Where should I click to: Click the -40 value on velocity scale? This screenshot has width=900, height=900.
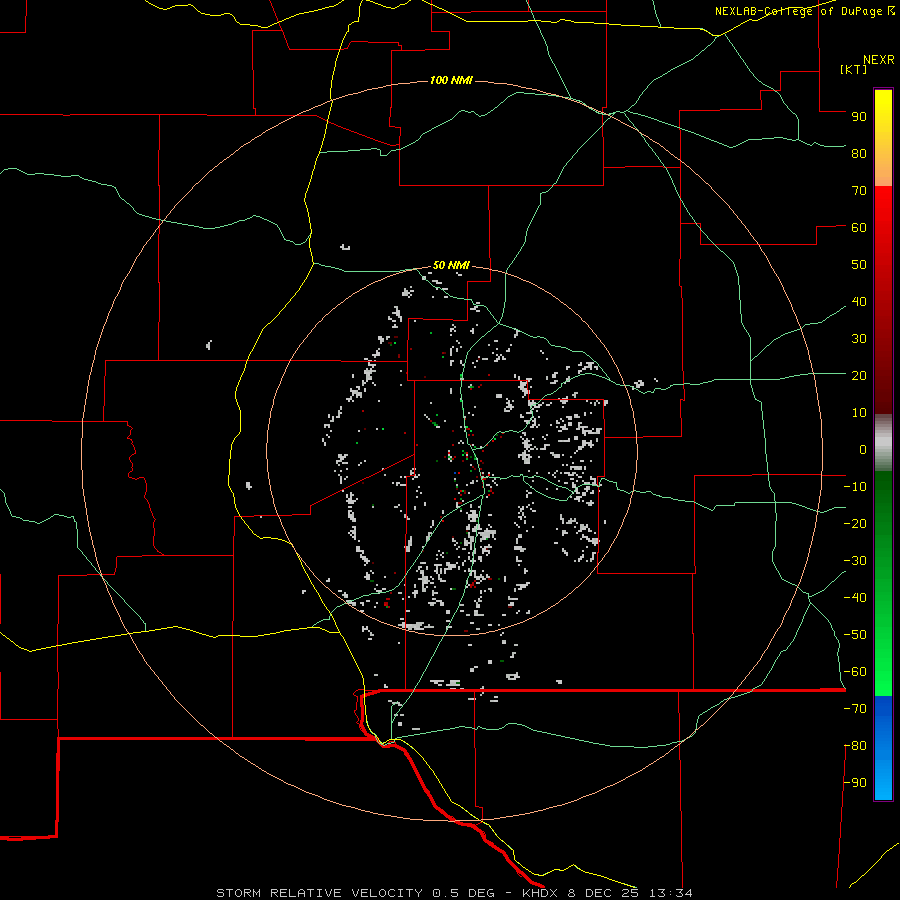tap(855, 598)
